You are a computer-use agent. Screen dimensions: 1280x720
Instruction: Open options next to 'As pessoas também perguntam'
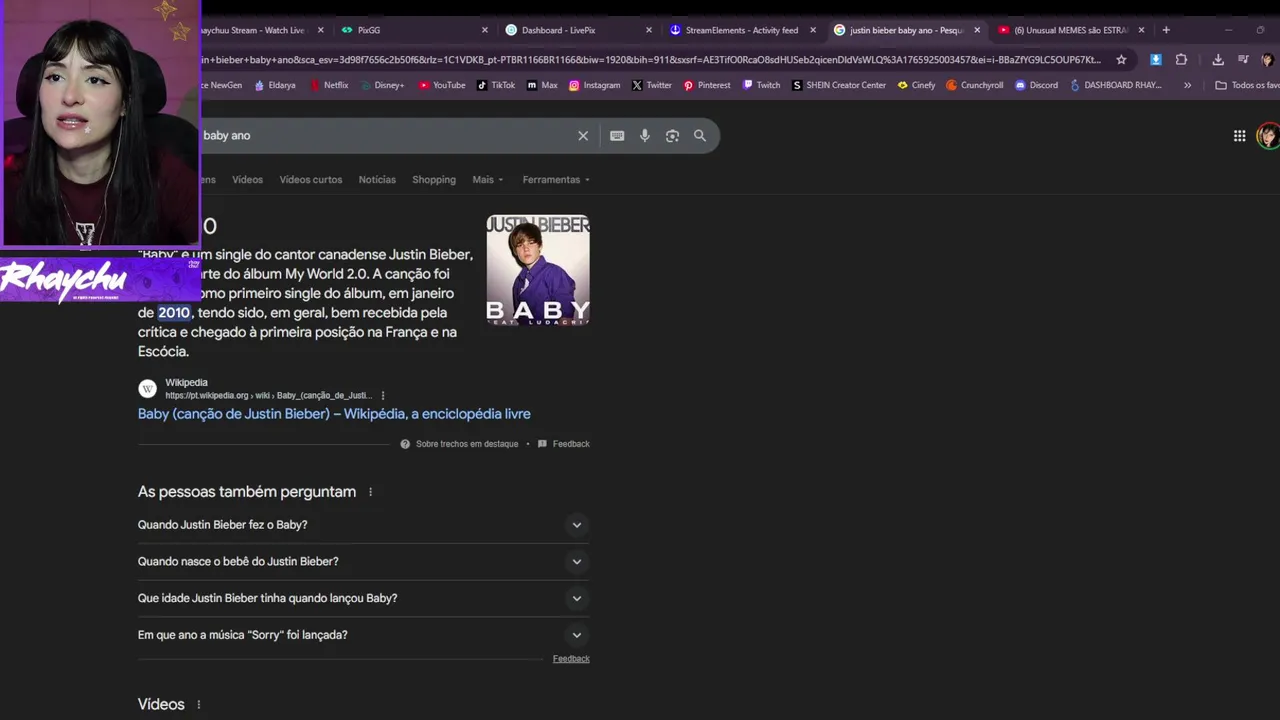tap(370, 492)
